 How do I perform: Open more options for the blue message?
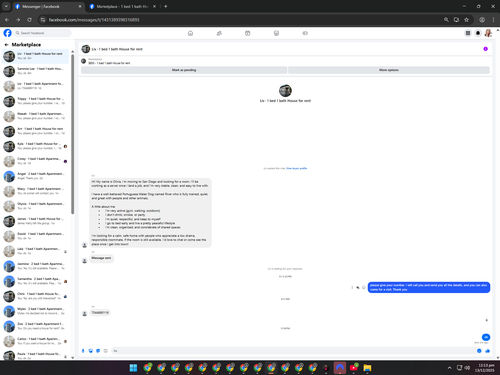[x=352, y=287]
